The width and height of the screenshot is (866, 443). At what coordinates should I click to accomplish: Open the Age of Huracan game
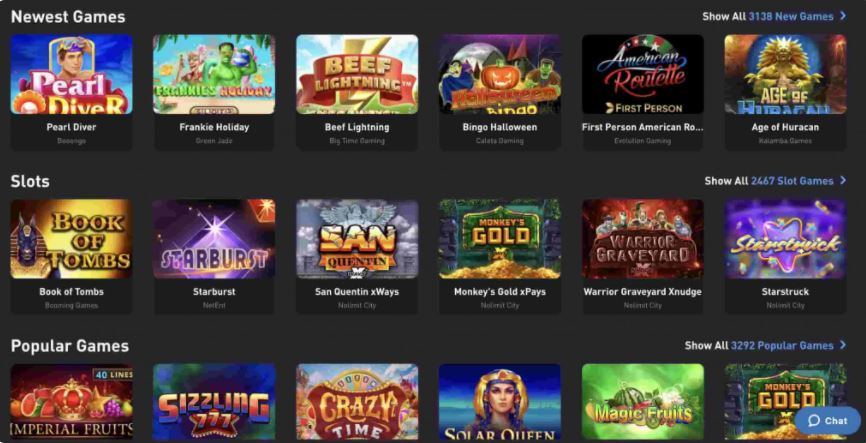click(785, 74)
